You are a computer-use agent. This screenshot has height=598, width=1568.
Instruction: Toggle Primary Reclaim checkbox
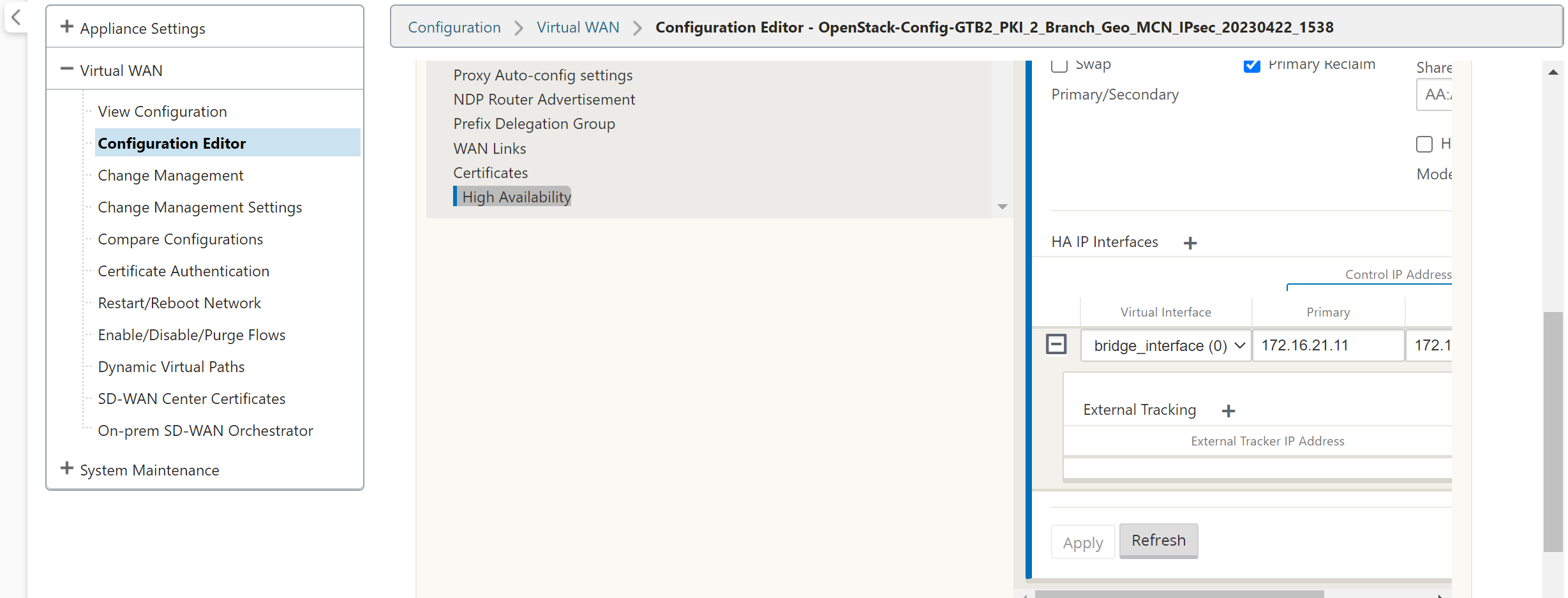click(1252, 64)
